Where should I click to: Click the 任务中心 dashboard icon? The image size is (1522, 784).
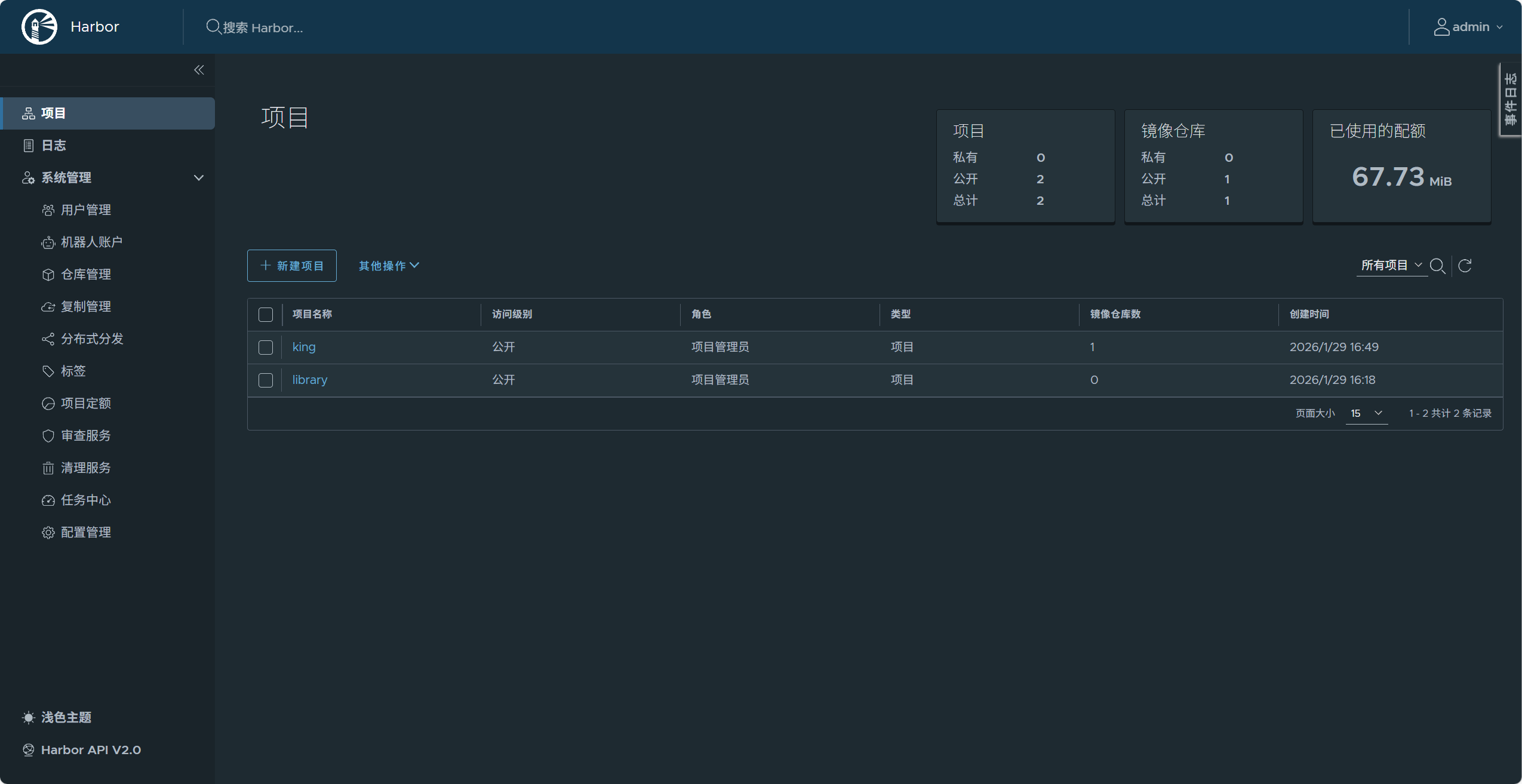click(x=48, y=500)
